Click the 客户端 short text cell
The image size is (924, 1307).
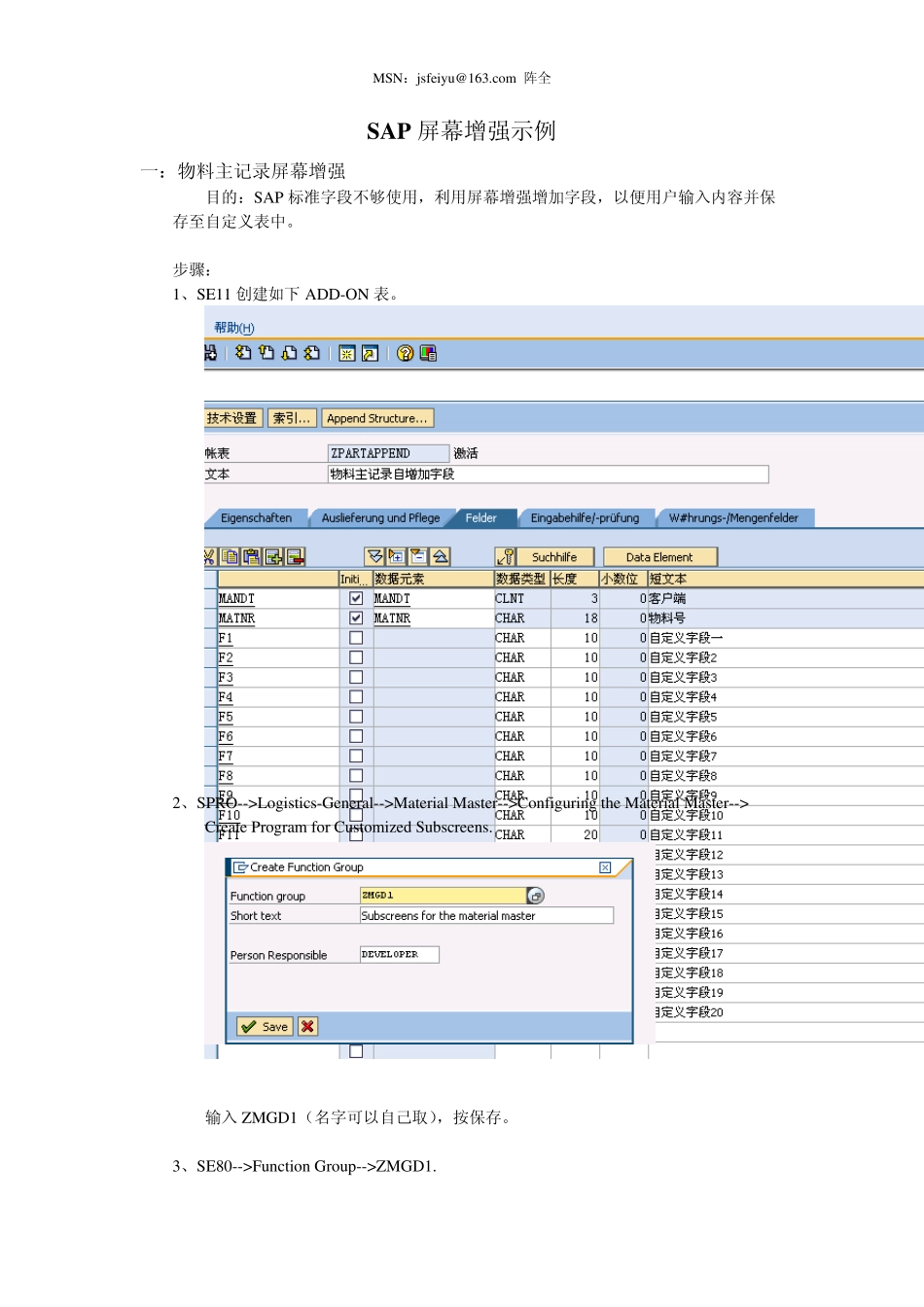click(x=785, y=599)
